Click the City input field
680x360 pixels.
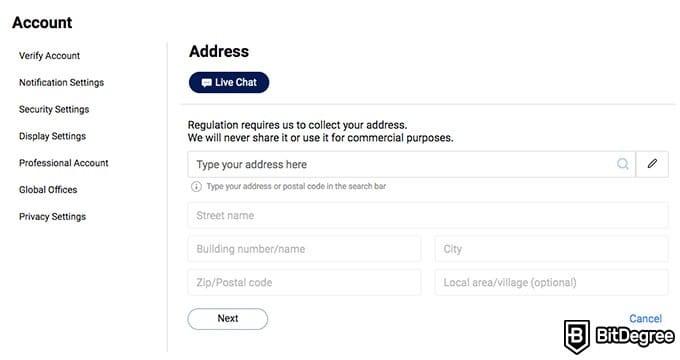click(551, 249)
